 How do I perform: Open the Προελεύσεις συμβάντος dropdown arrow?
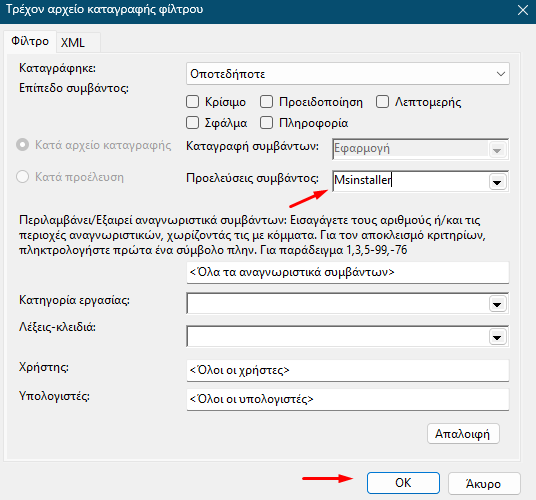pos(497,182)
